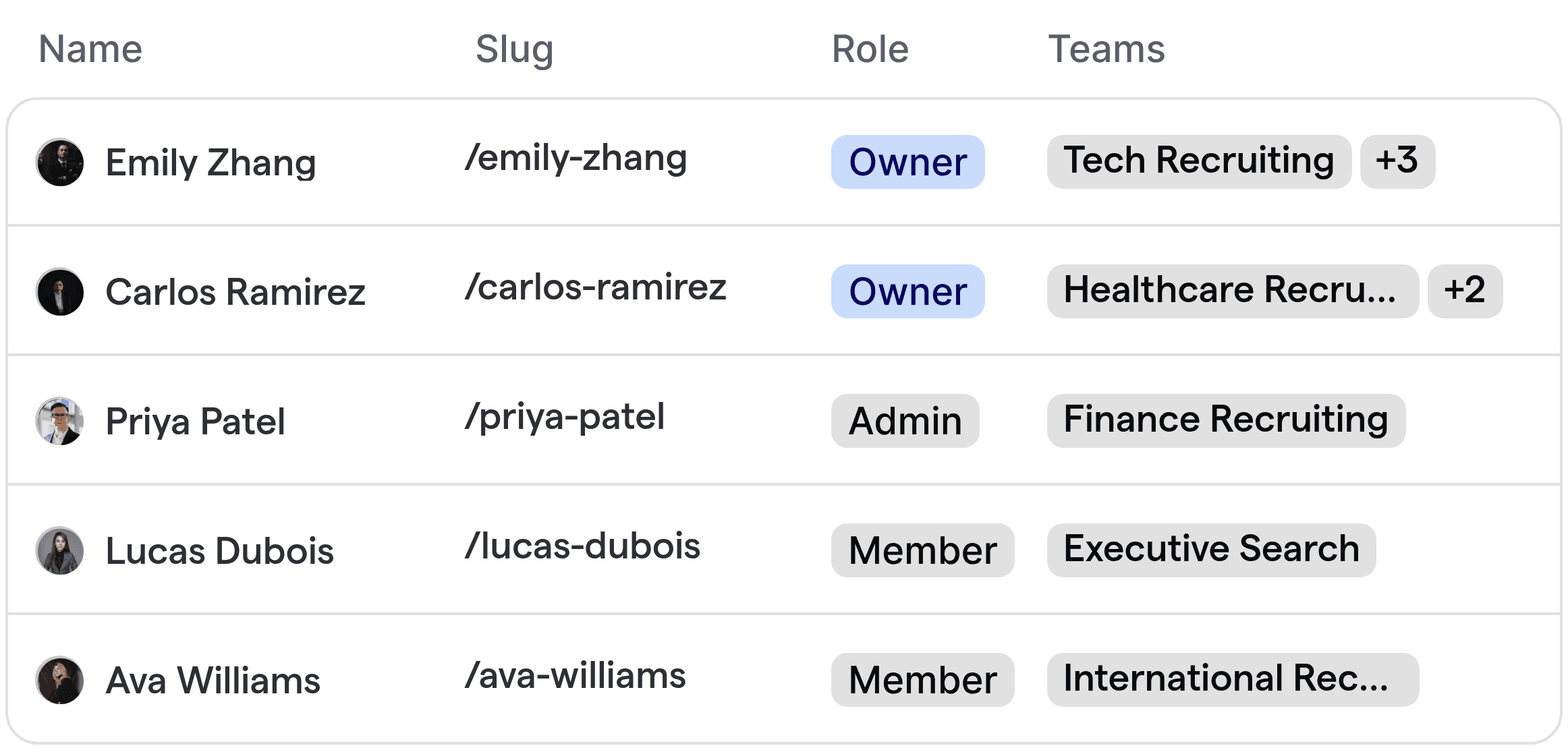The height and width of the screenshot is (750, 1568).
Task: Click the Finance Recruiting team tag
Action: coord(1226,421)
